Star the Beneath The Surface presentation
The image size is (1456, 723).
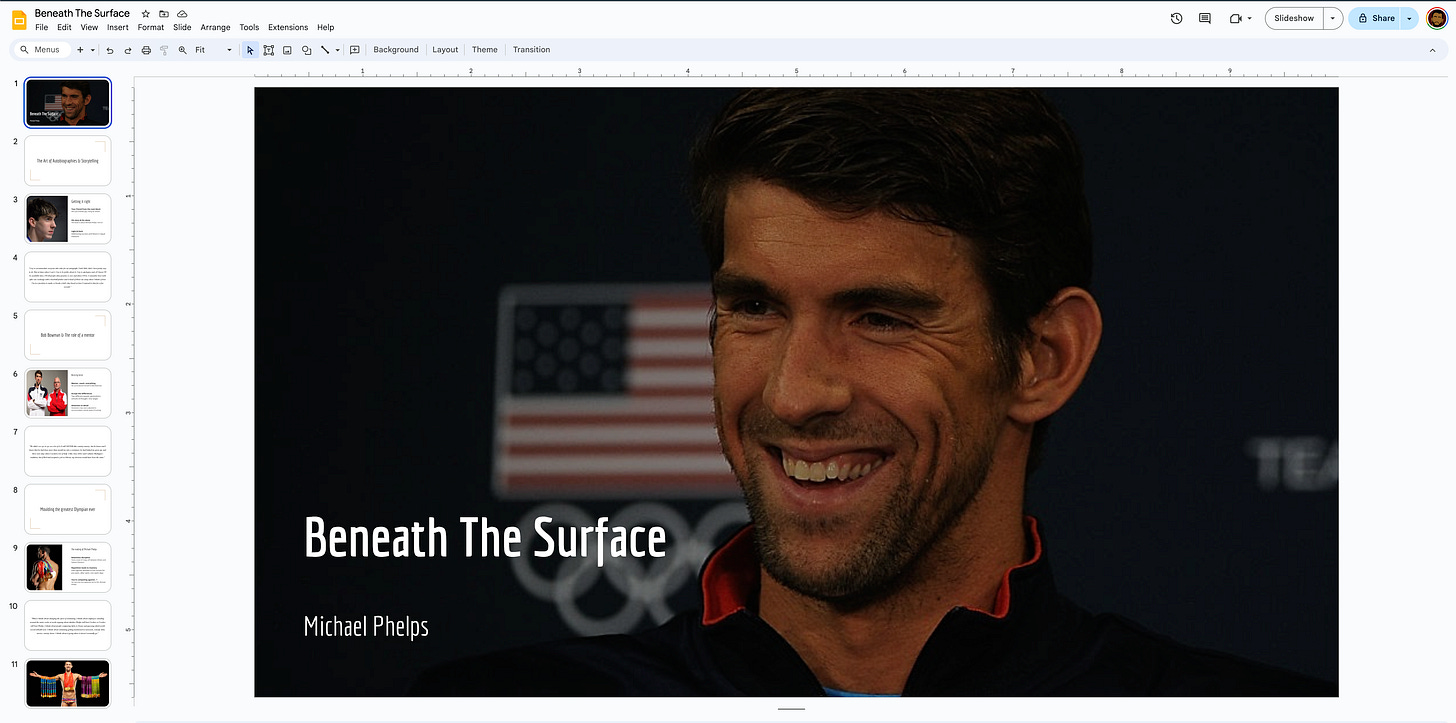[146, 14]
